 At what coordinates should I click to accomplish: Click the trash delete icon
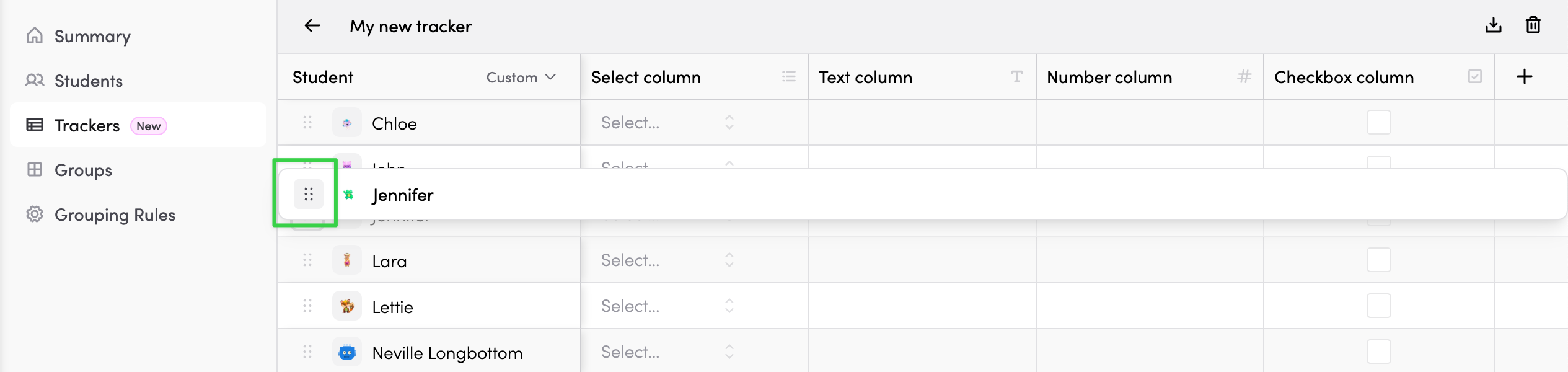click(1533, 25)
